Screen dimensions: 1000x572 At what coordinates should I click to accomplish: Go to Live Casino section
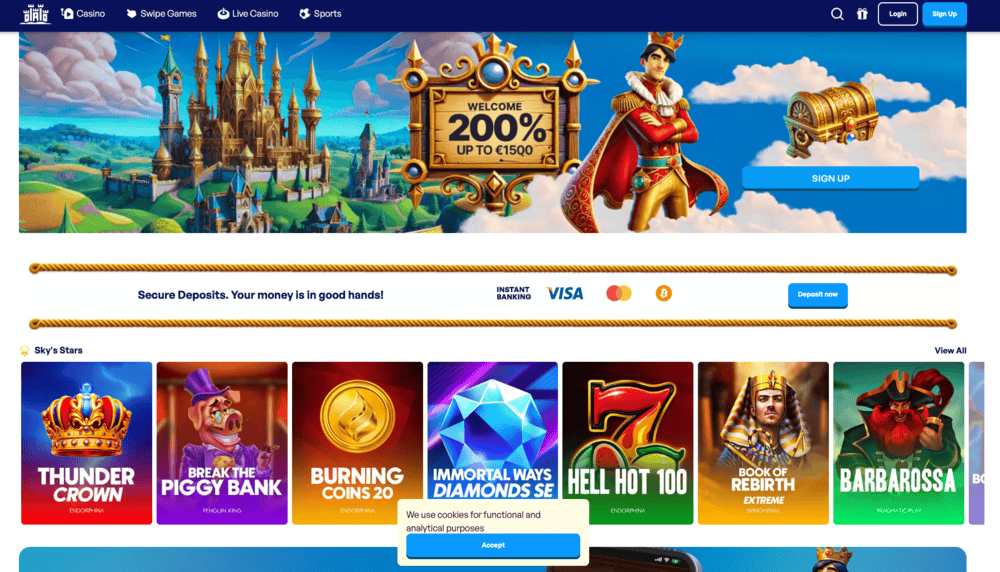click(x=248, y=13)
